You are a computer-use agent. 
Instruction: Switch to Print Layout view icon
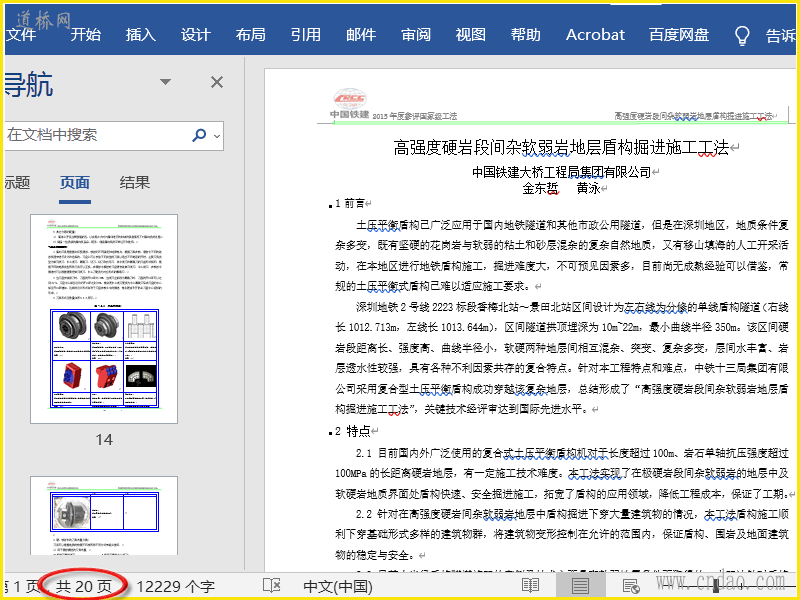(580, 586)
